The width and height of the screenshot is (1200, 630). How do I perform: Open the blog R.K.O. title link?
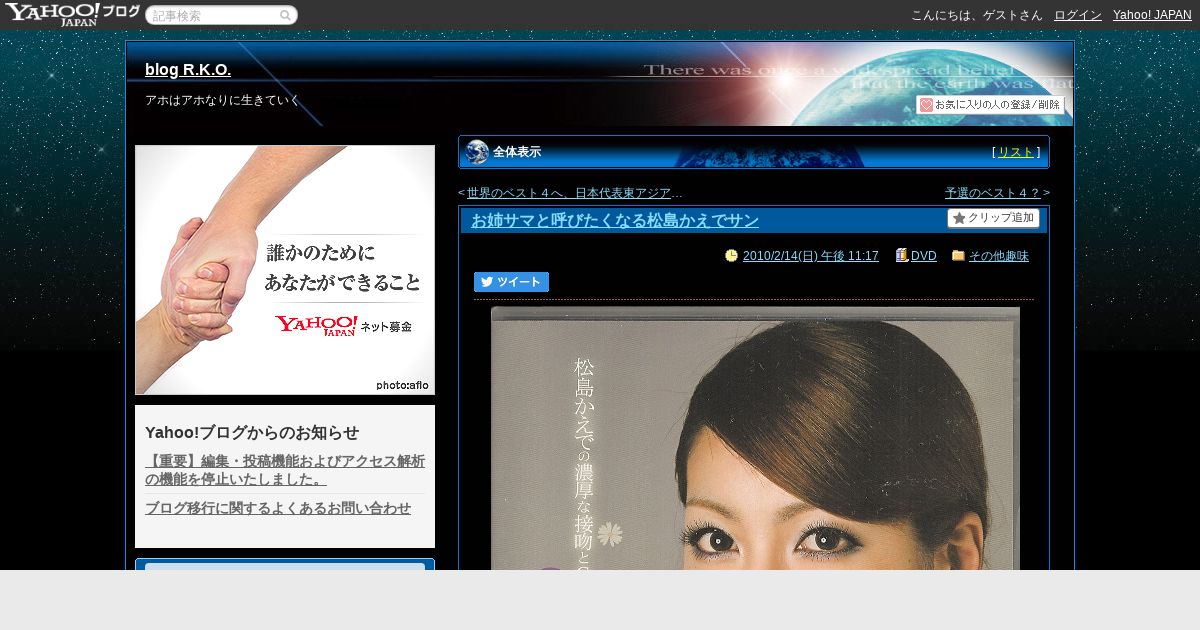point(188,70)
